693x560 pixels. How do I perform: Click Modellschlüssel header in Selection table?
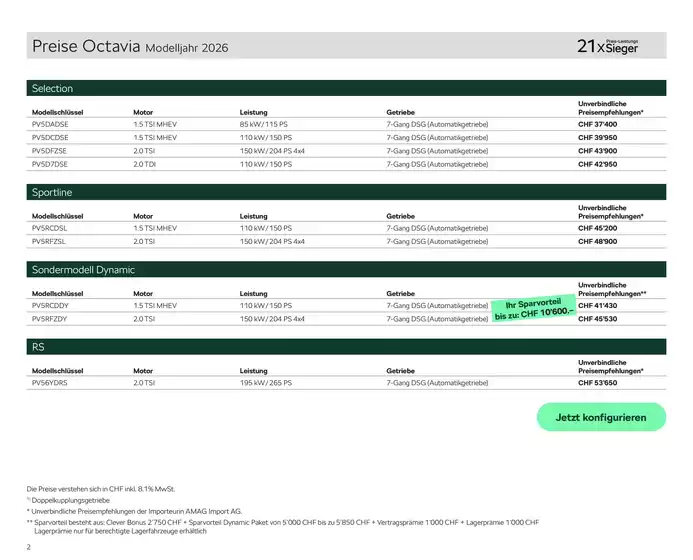57,112
